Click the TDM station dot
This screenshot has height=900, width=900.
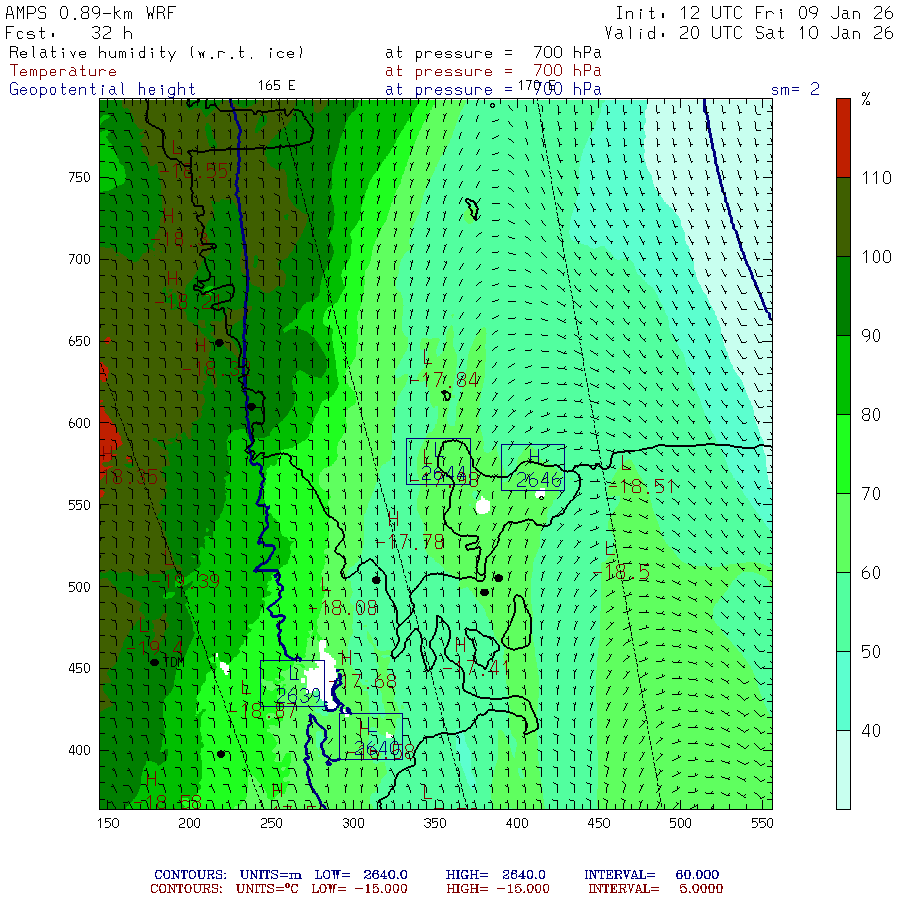click(x=154, y=662)
